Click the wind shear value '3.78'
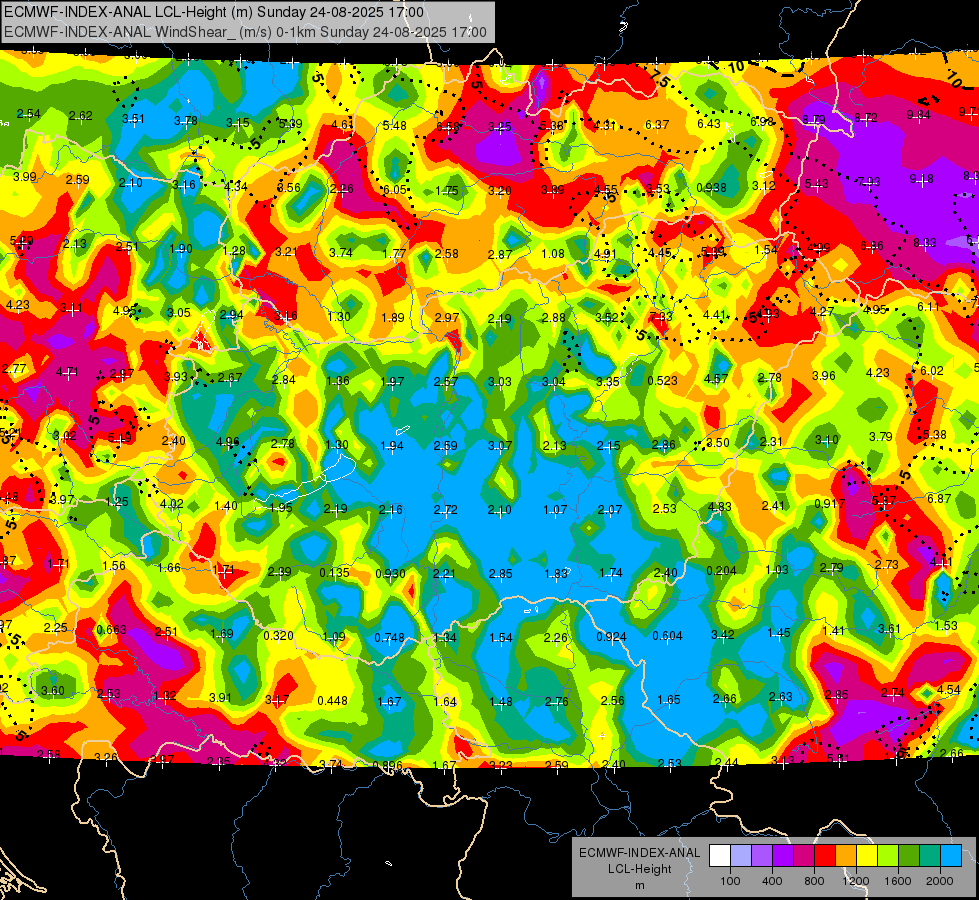This screenshot has height=900, width=979. (x=185, y=121)
